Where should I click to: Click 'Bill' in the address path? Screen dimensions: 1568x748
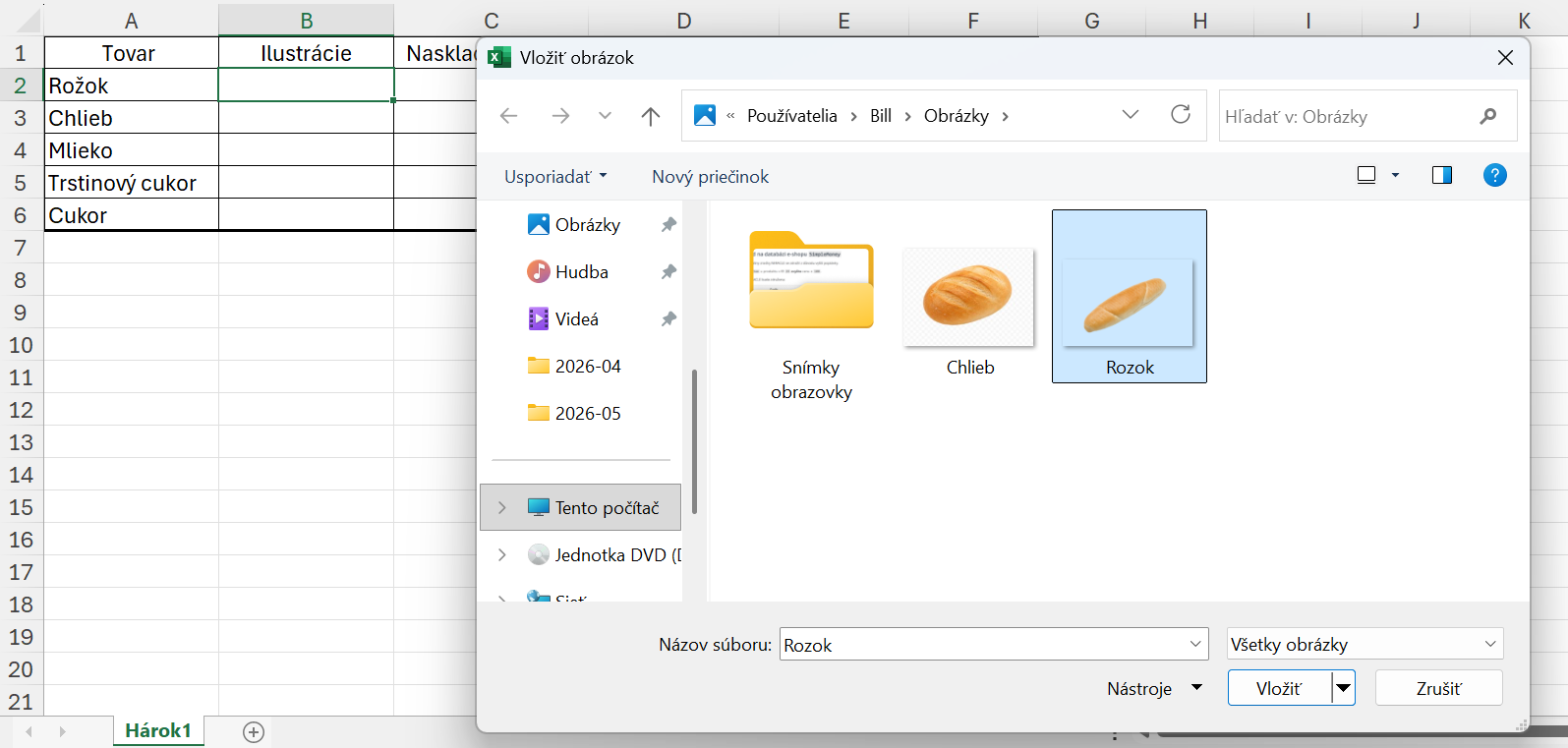pyautogui.click(x=881, y=116)
